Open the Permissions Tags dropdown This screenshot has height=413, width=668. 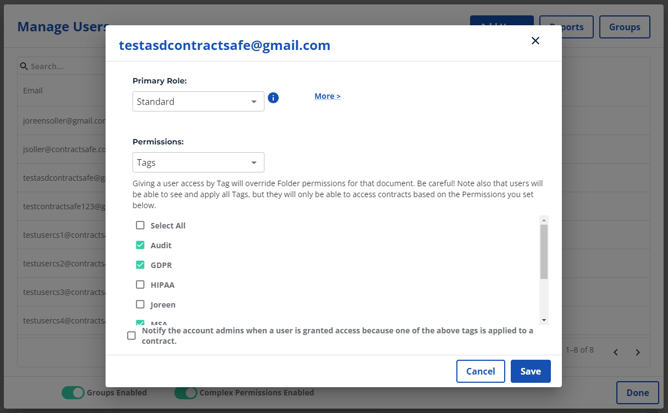(x=198, y=162)
